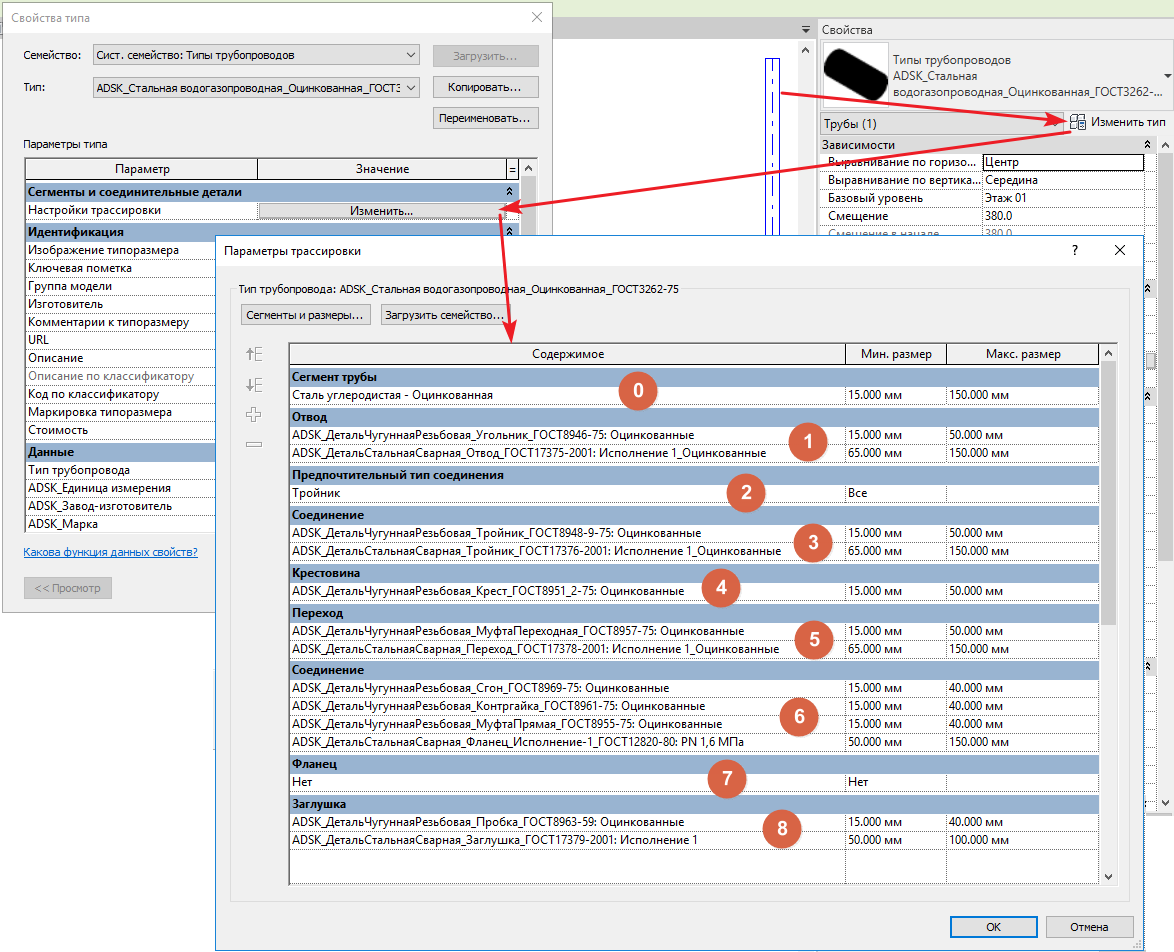Click the help question mark in Параметры трассировки
1174x952 pixels.
click(x=1075, y=250)
